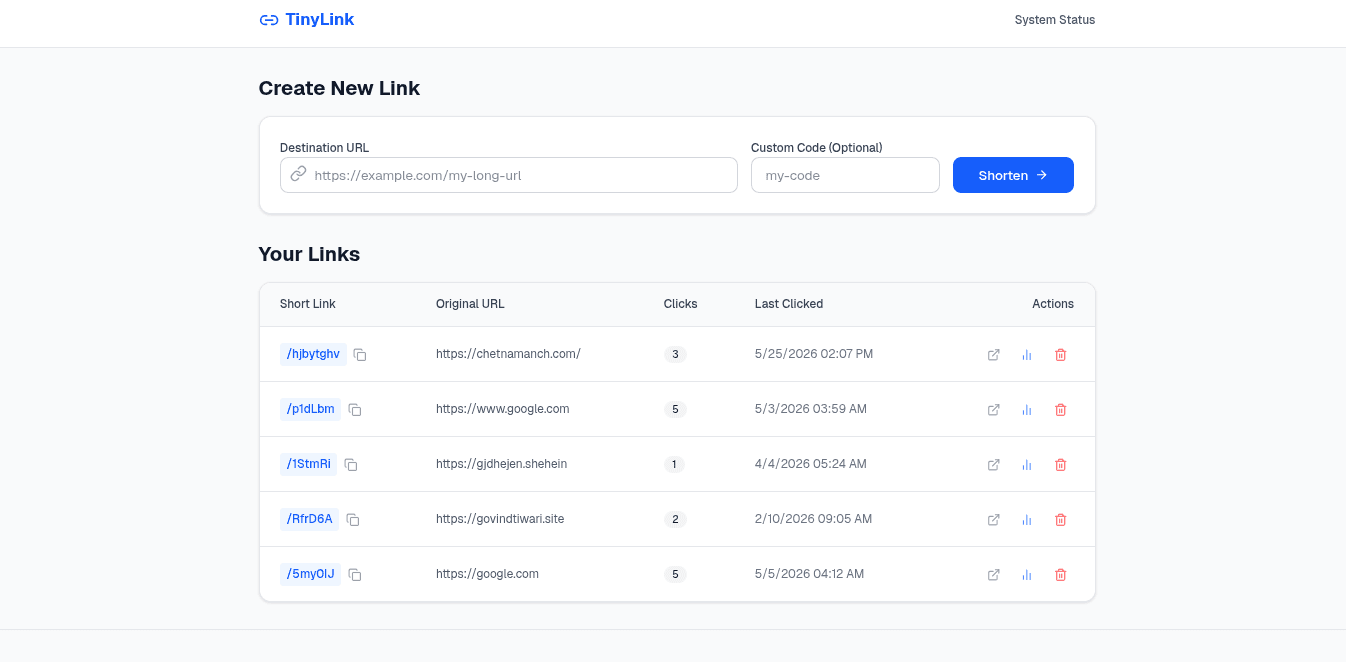The image size is (1346, 662).
Task: Focus the Custom Code input
Action: tap(845, 175)
